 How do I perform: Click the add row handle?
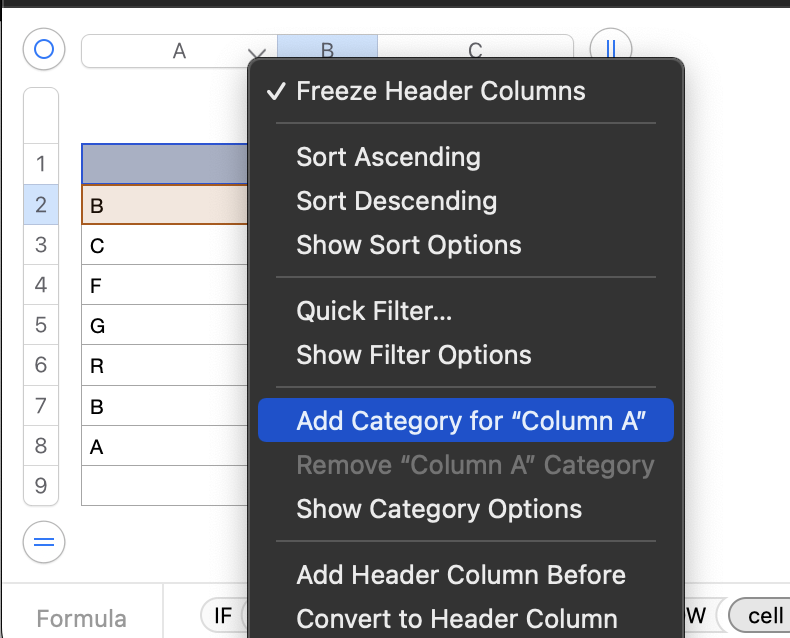point(43,543)
